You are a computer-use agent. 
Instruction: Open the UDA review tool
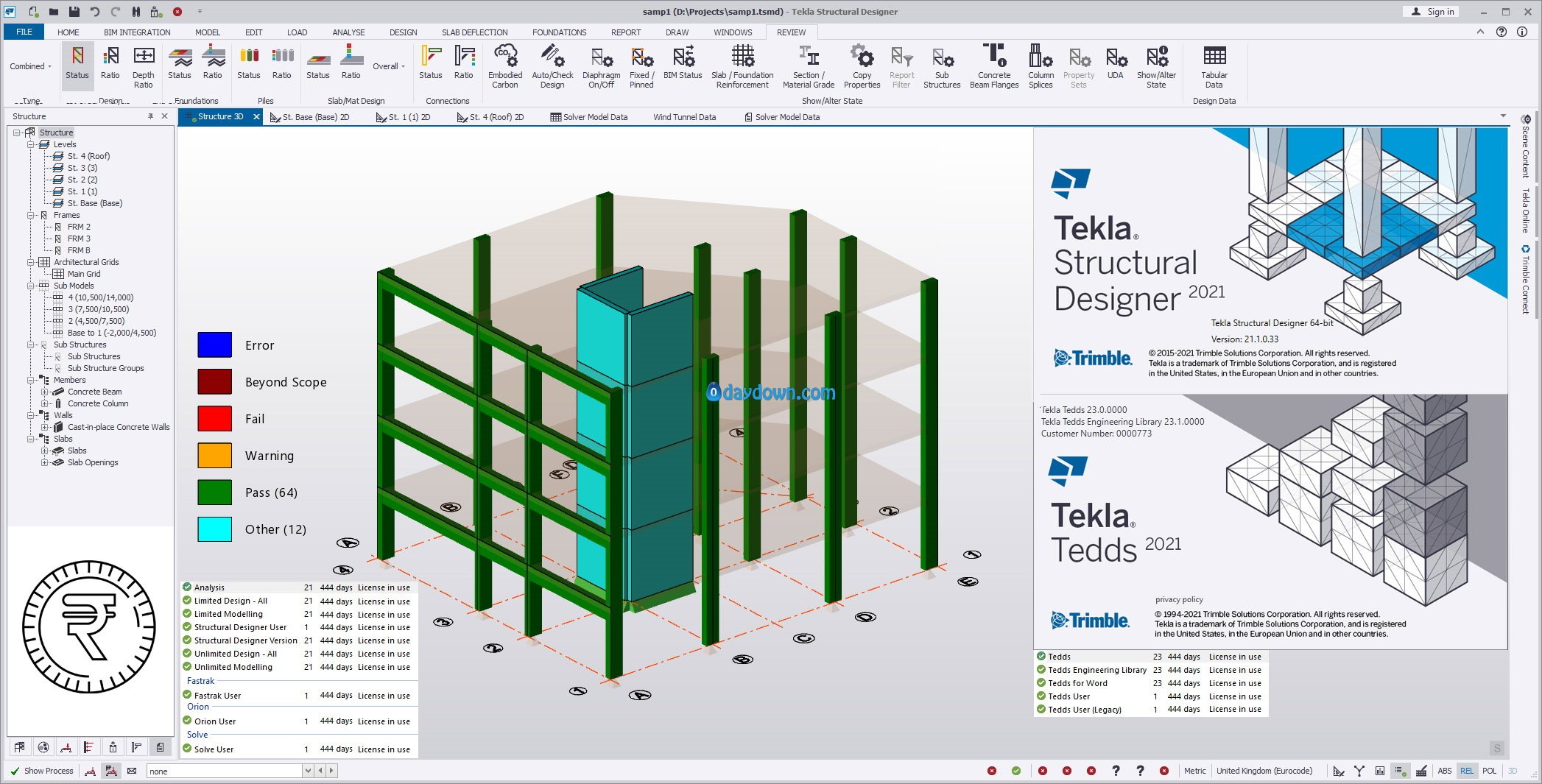(x=1116, y=62)
